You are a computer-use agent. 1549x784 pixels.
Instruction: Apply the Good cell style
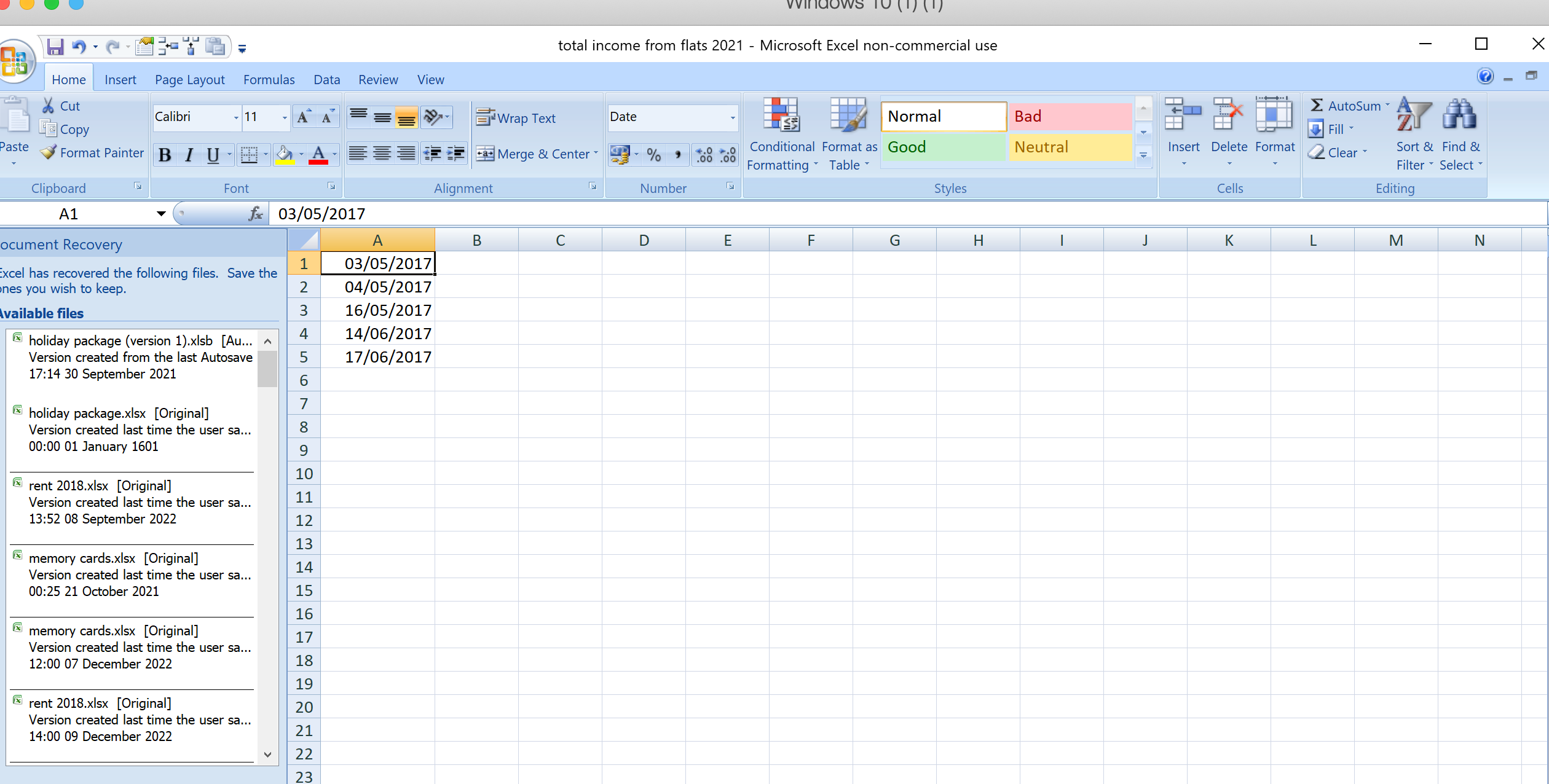944,147
